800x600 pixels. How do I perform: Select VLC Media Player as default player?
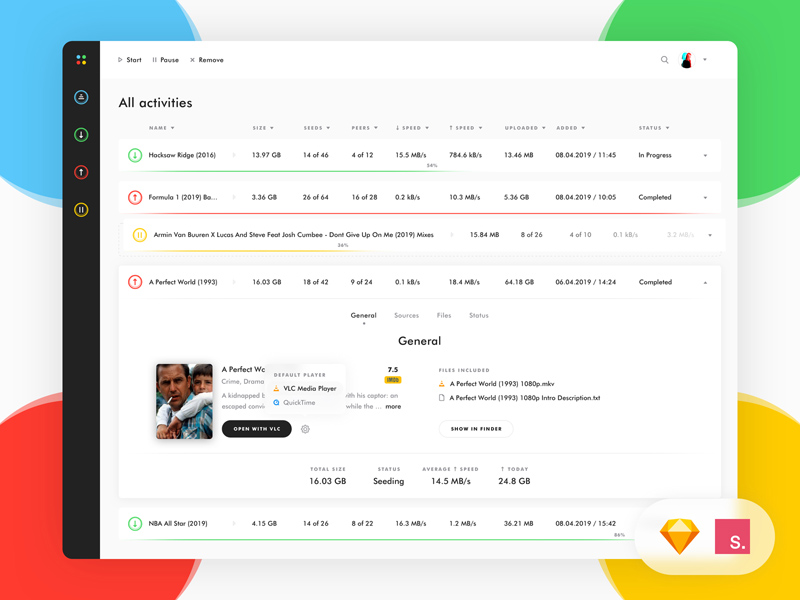309,388
